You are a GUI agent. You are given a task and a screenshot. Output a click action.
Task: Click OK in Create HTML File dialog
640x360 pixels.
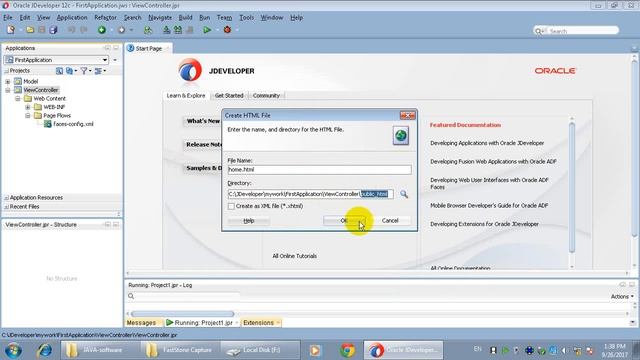click(x=344, y=221)
